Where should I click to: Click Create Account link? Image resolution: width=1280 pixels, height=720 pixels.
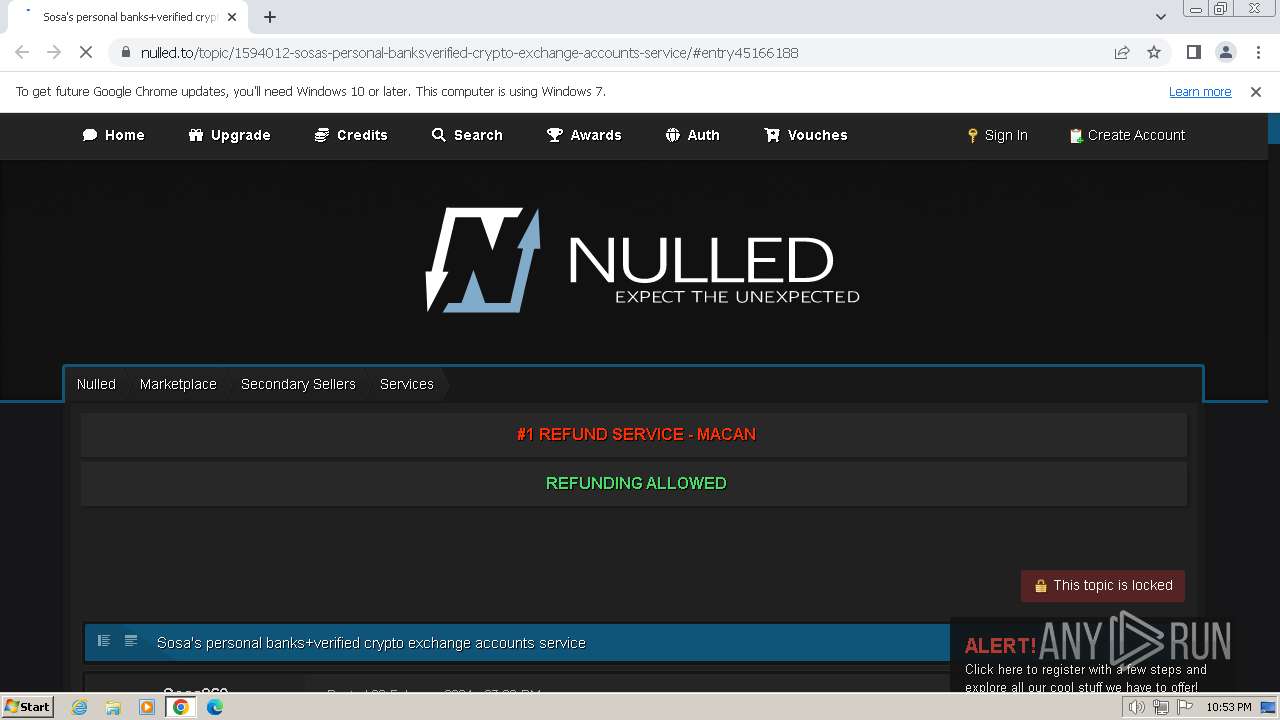click(1127, 135)
